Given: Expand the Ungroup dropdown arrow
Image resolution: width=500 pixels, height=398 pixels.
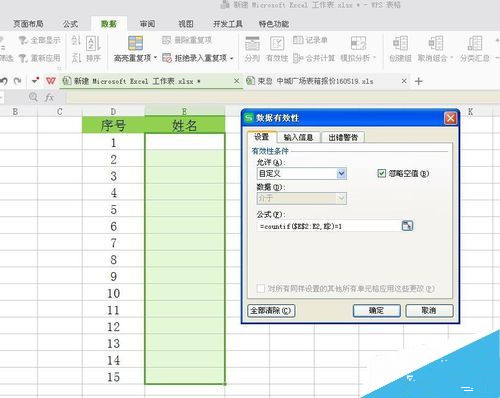Looking at the screenshot, I should (452, 58).
